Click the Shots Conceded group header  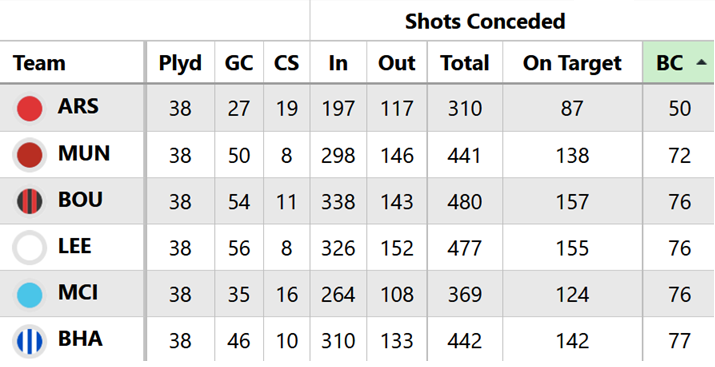point(485,21)
